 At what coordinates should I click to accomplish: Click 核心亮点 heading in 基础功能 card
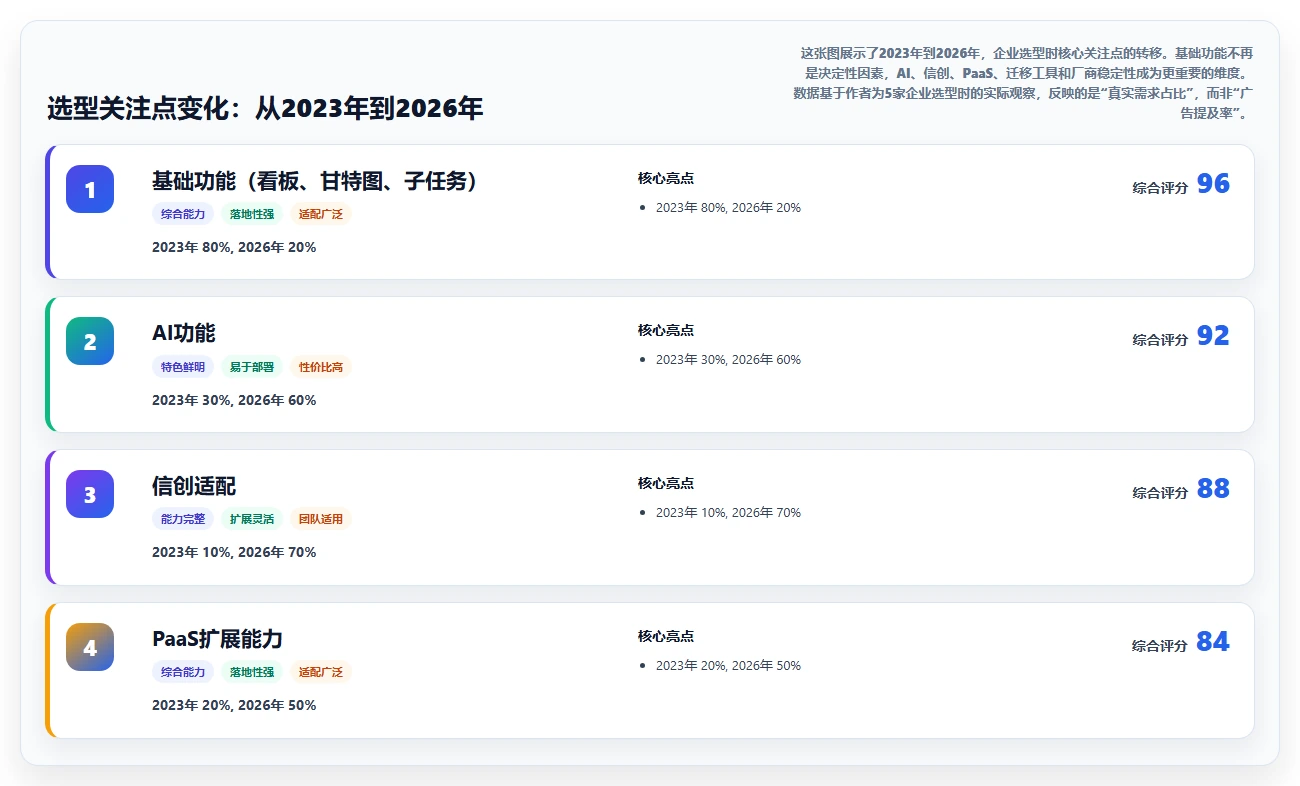tap(666, 178)
